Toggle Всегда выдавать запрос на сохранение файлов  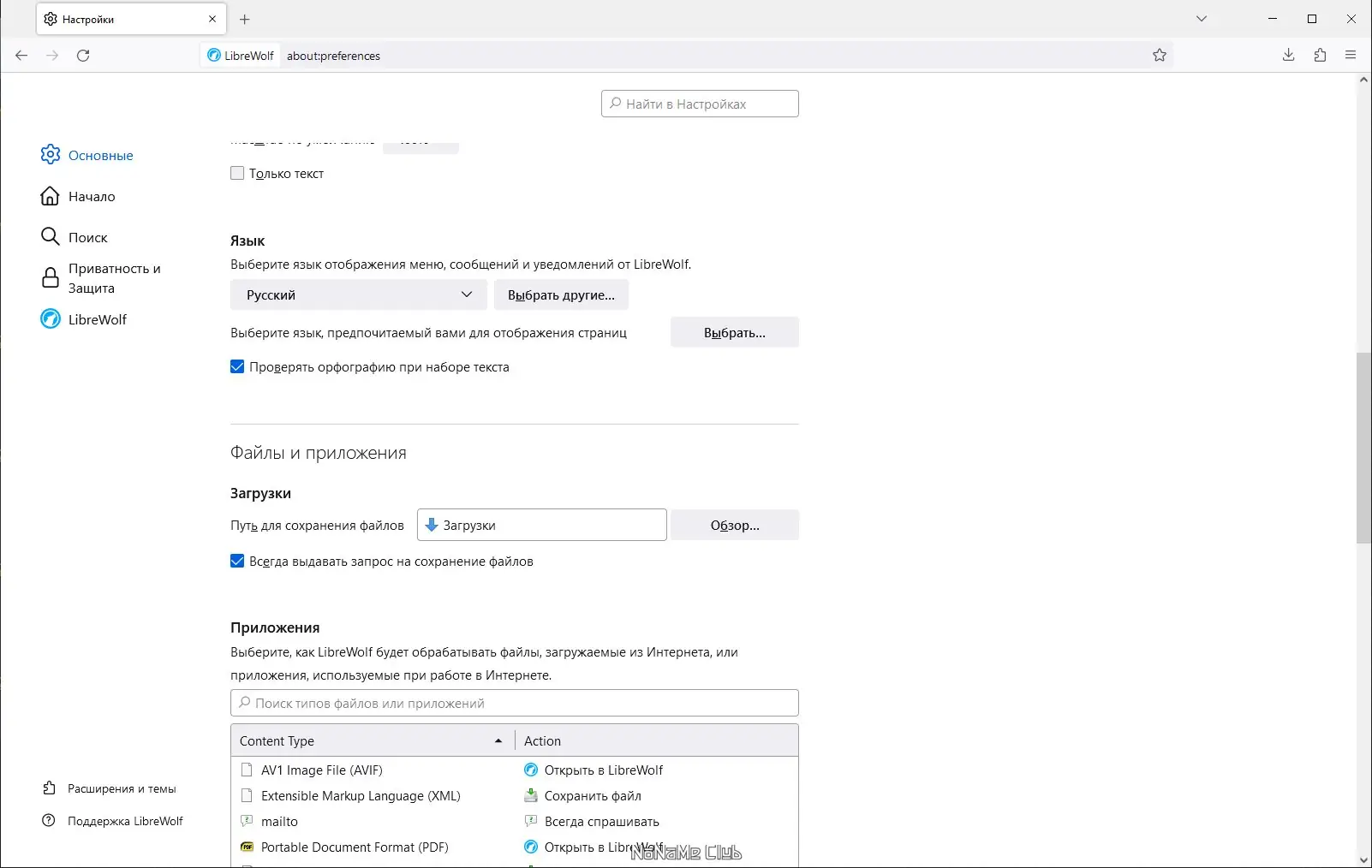tap(237, 562)
